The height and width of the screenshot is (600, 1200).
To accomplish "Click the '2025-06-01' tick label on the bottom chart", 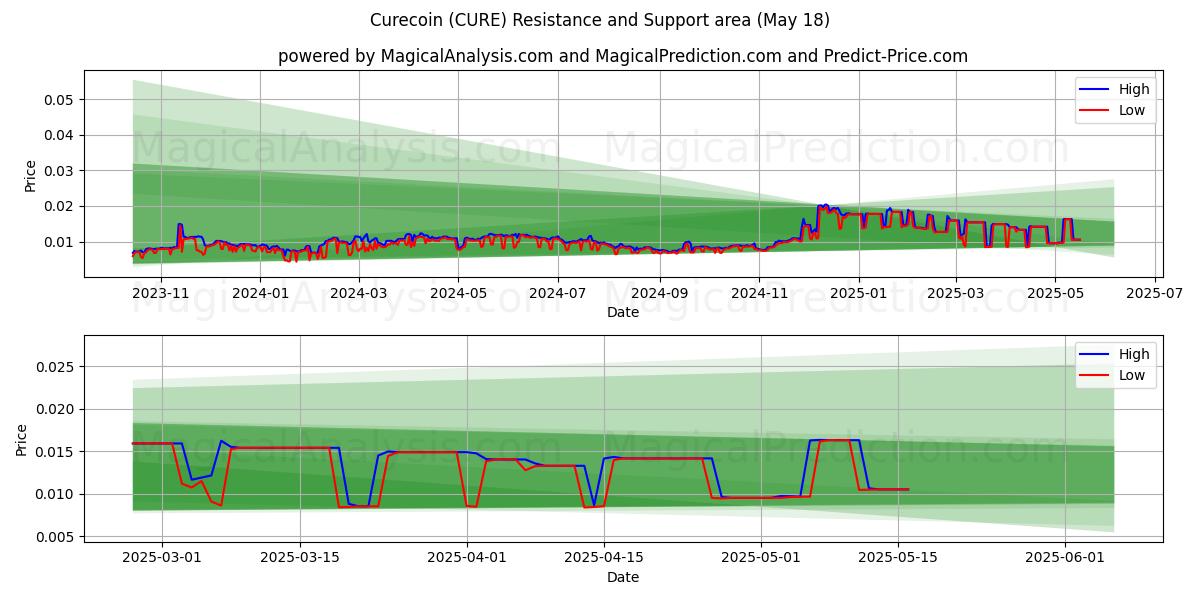I will point(1066,558).
